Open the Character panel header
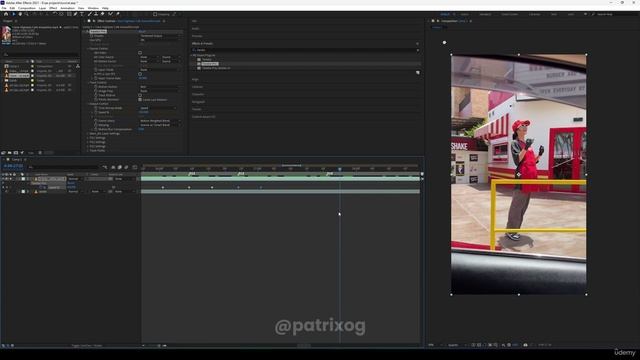Image resolution: width=640 pixels, height=360 pixels. coord(198,94)
